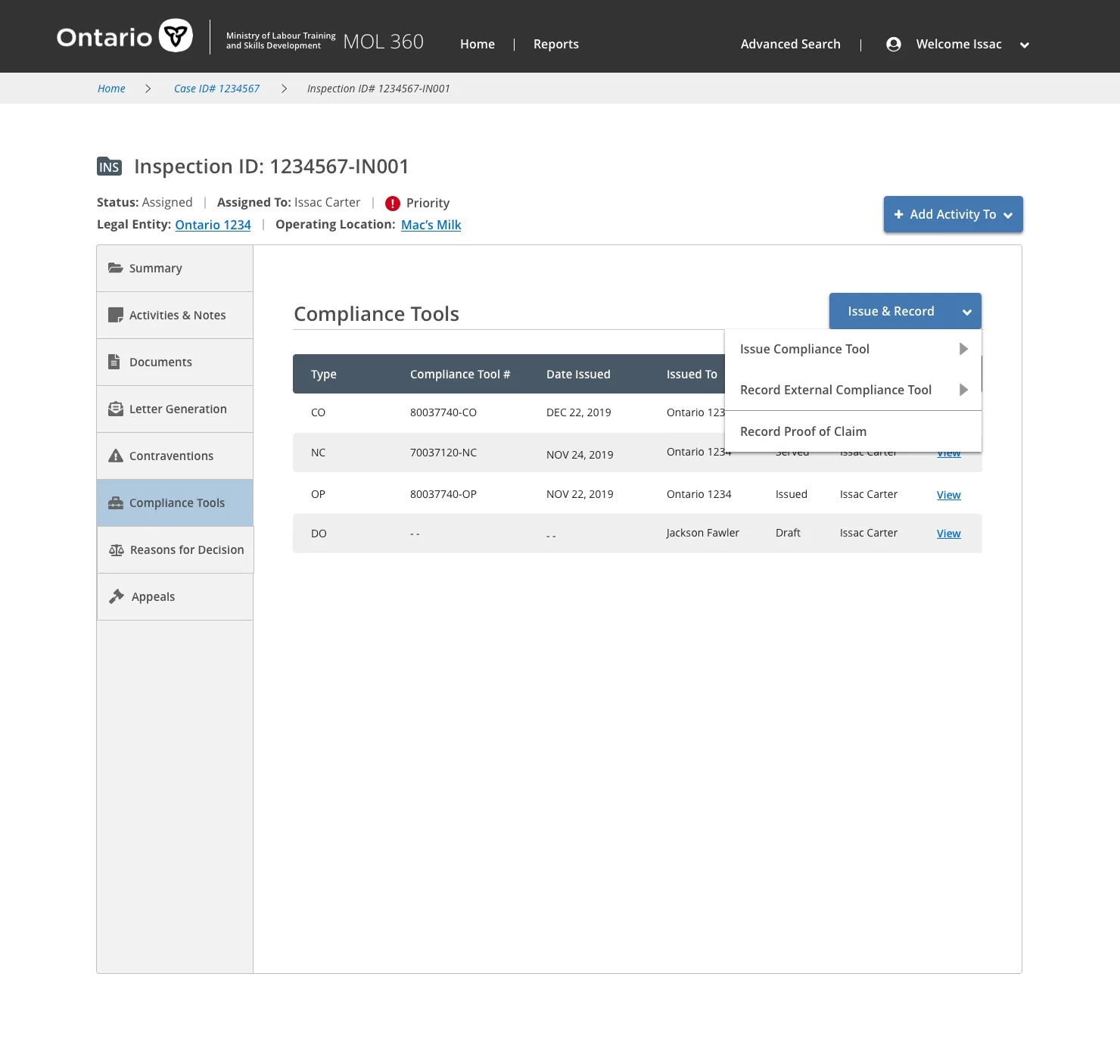Viewport: 1120px width, 1064px height.
Task: Go to Advanced Search
Action: click(x=791, y=44)
